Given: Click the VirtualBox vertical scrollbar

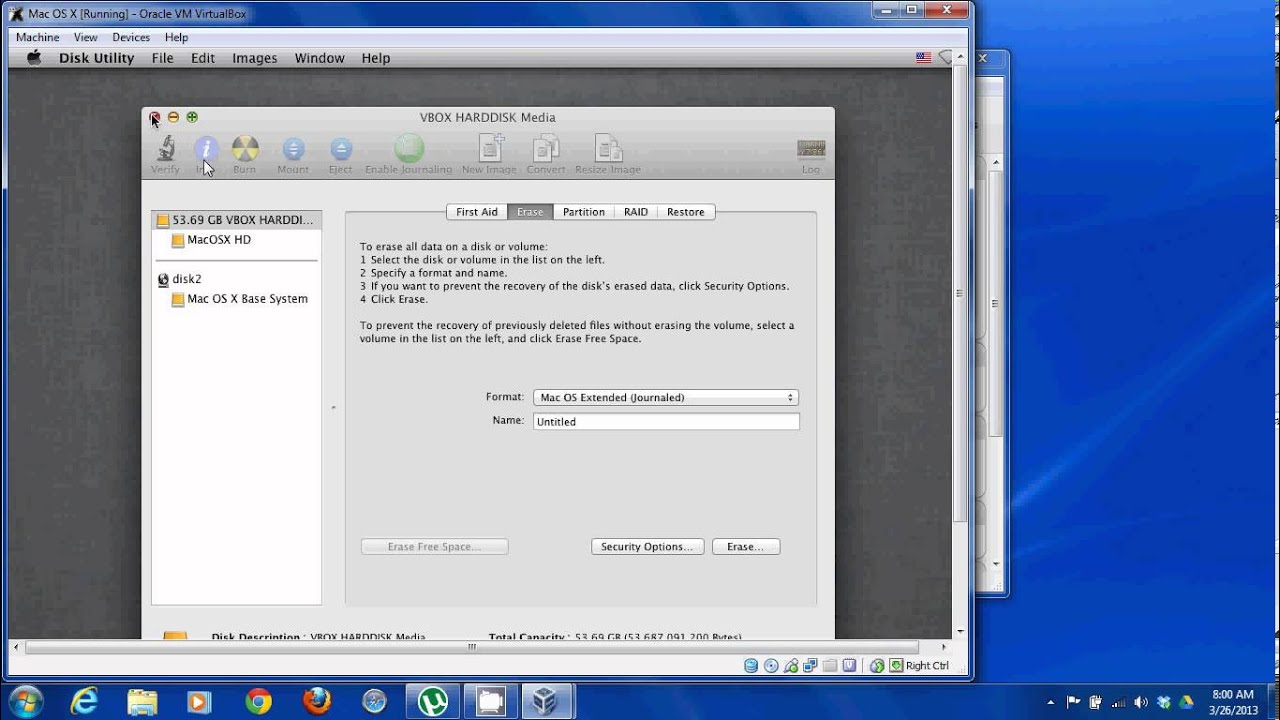Looking at the screenshot, I should 960,292.
